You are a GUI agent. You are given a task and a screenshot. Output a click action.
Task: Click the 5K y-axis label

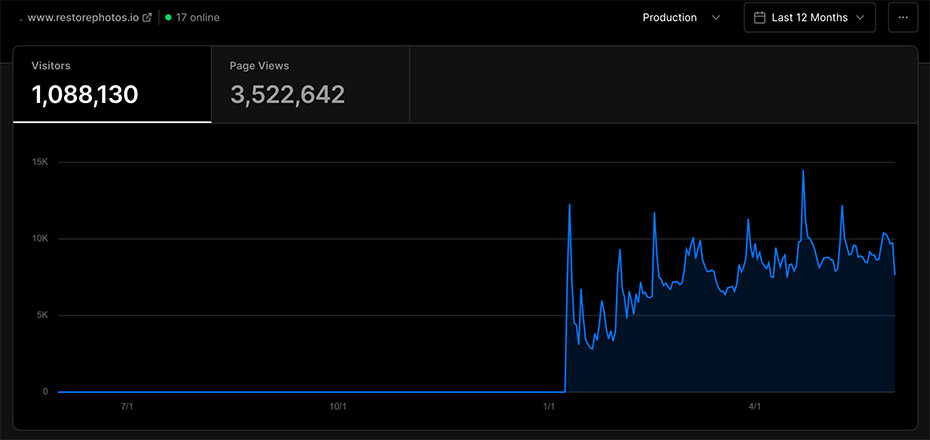[42, 315]
